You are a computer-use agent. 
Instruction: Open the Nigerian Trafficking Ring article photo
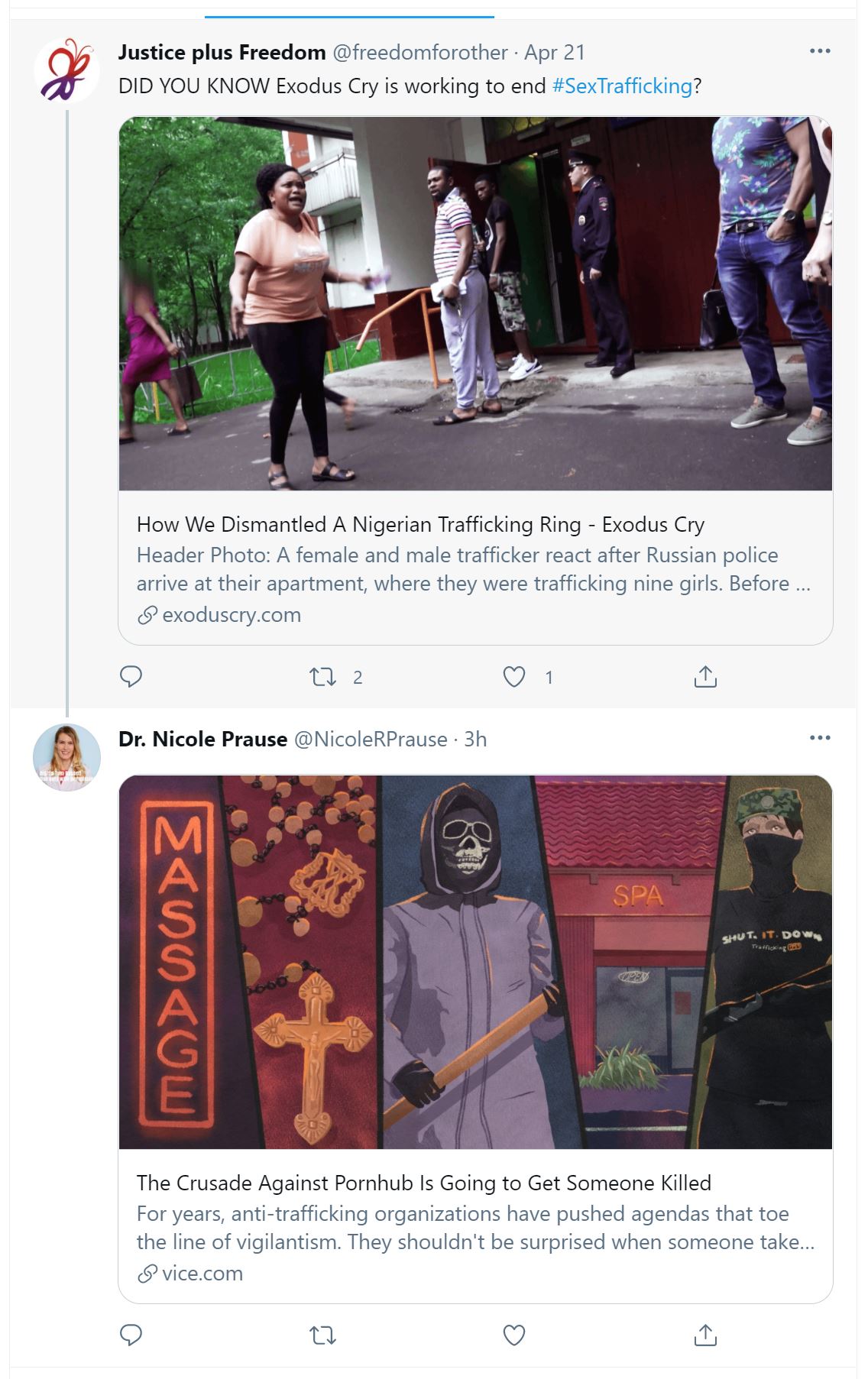(x=475, y=303)
